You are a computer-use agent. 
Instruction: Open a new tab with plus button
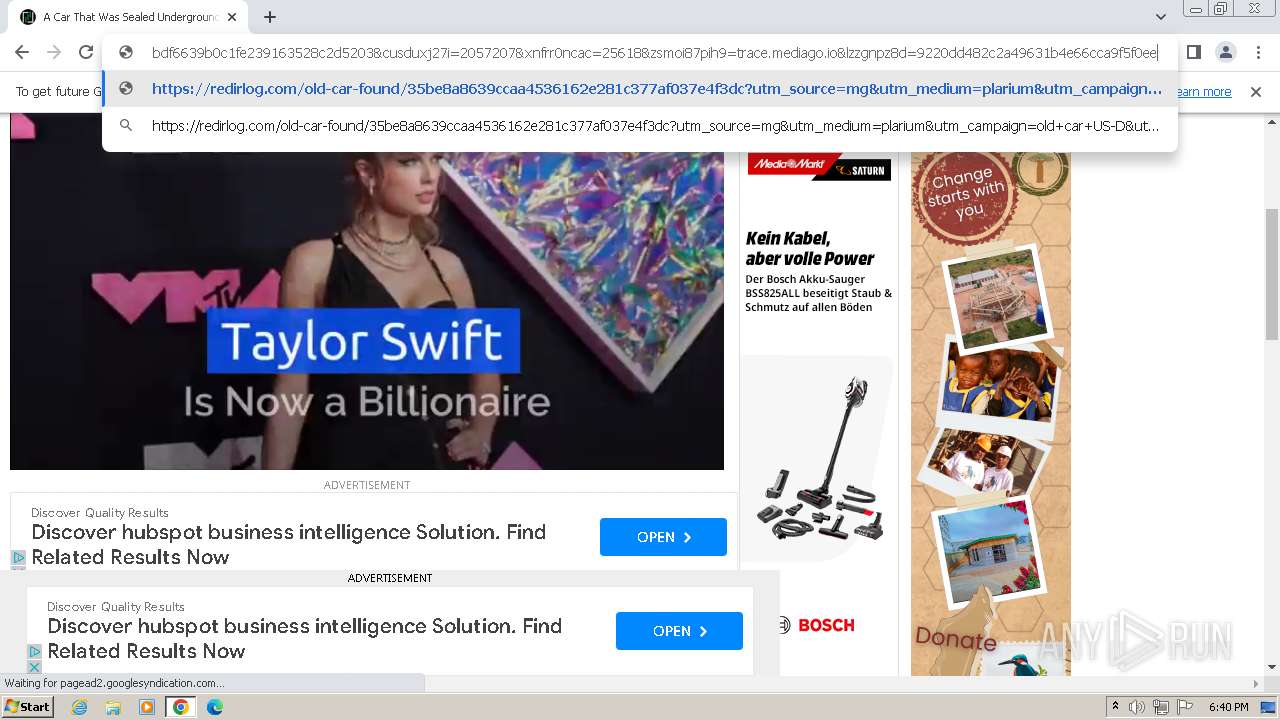click(x=270, y=17)
